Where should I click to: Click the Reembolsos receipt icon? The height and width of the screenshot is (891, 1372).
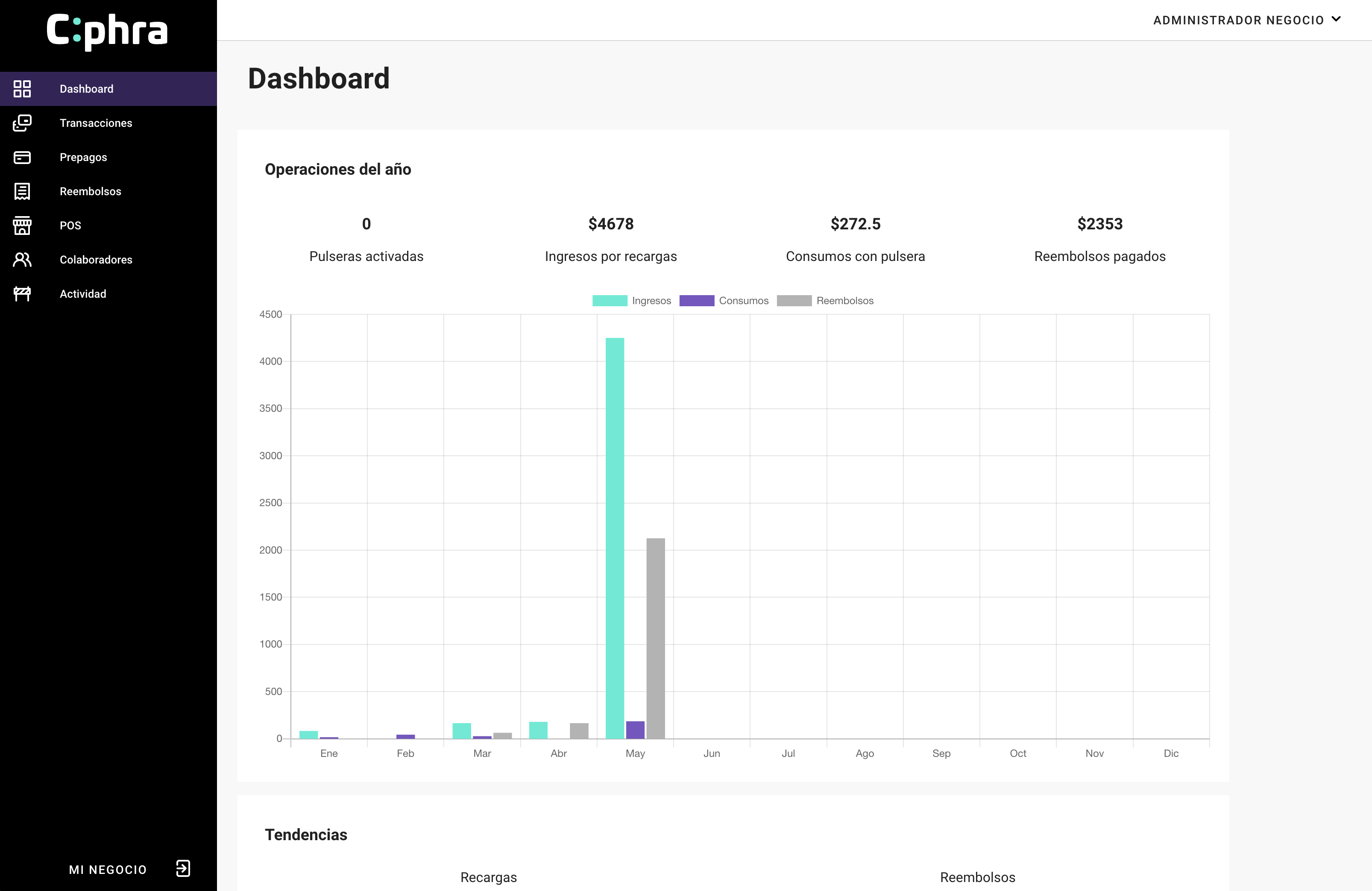(22, 191)
